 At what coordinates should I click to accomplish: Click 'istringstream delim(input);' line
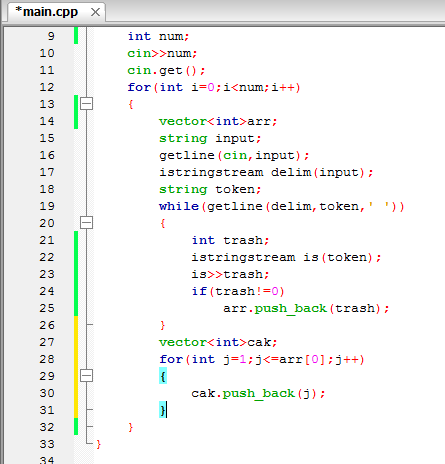(x=266, y=172)
